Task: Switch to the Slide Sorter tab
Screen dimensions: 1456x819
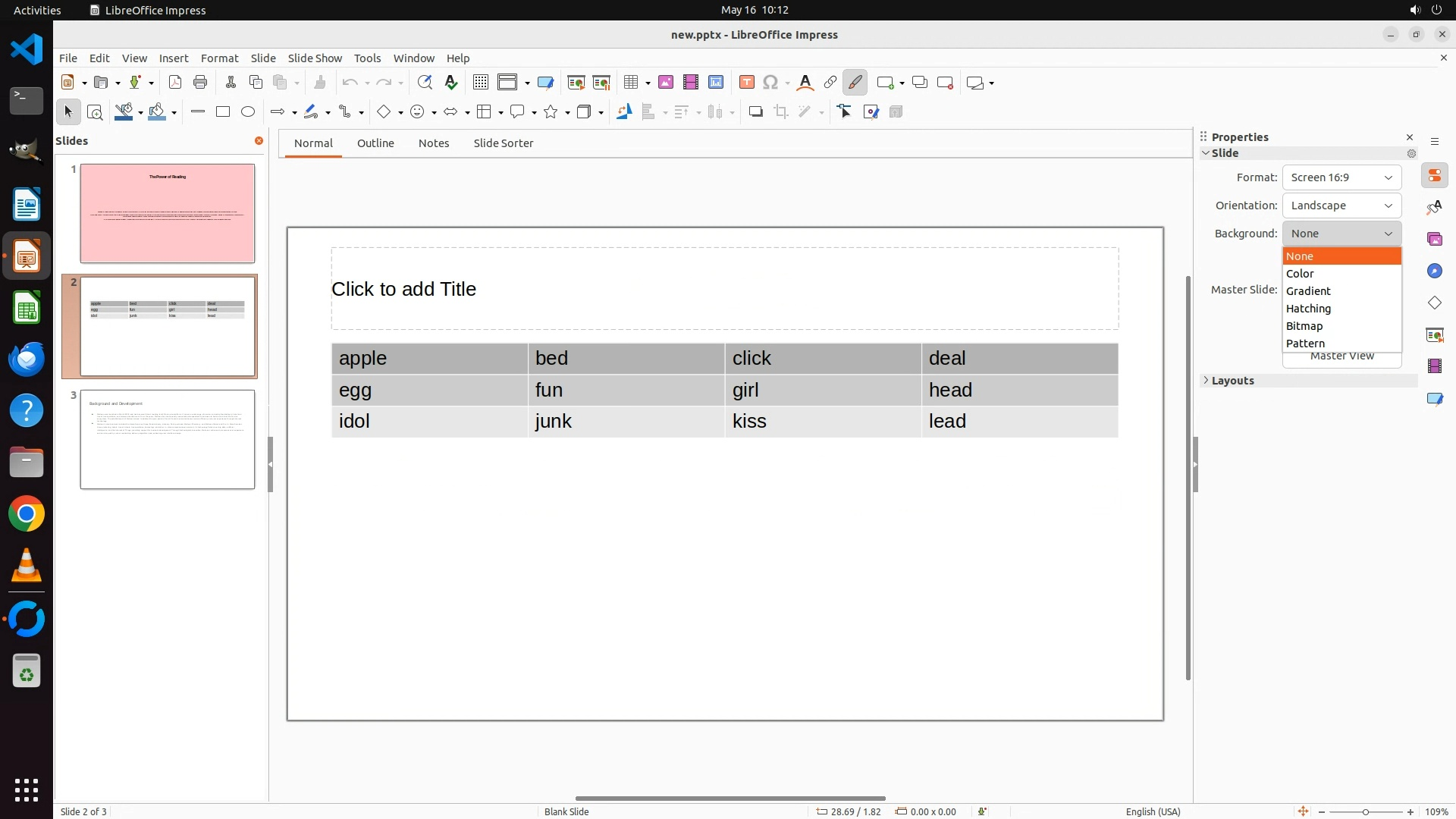Action: click(x=503, y=143)
